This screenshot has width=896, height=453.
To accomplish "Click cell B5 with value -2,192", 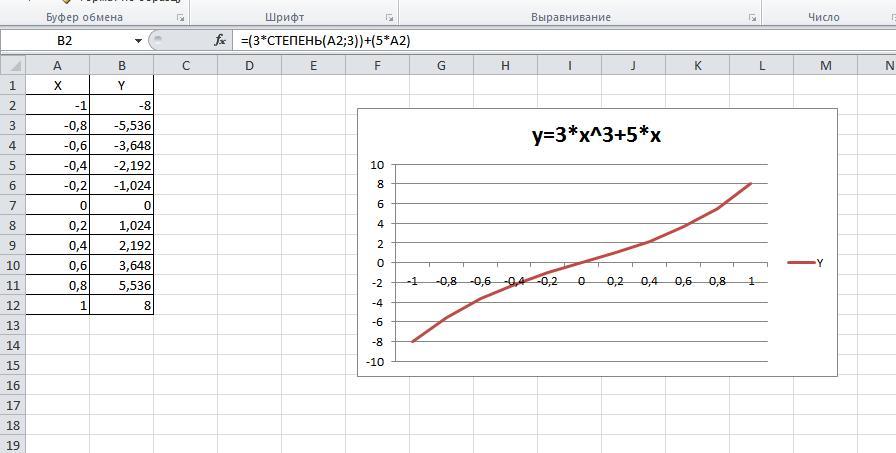I will tap(121, 165).
